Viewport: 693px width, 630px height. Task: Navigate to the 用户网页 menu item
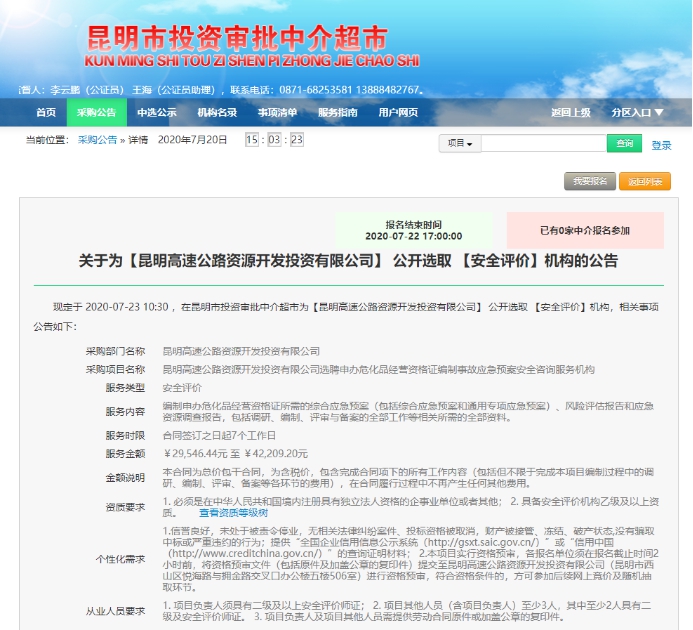[x=398, y=112]
